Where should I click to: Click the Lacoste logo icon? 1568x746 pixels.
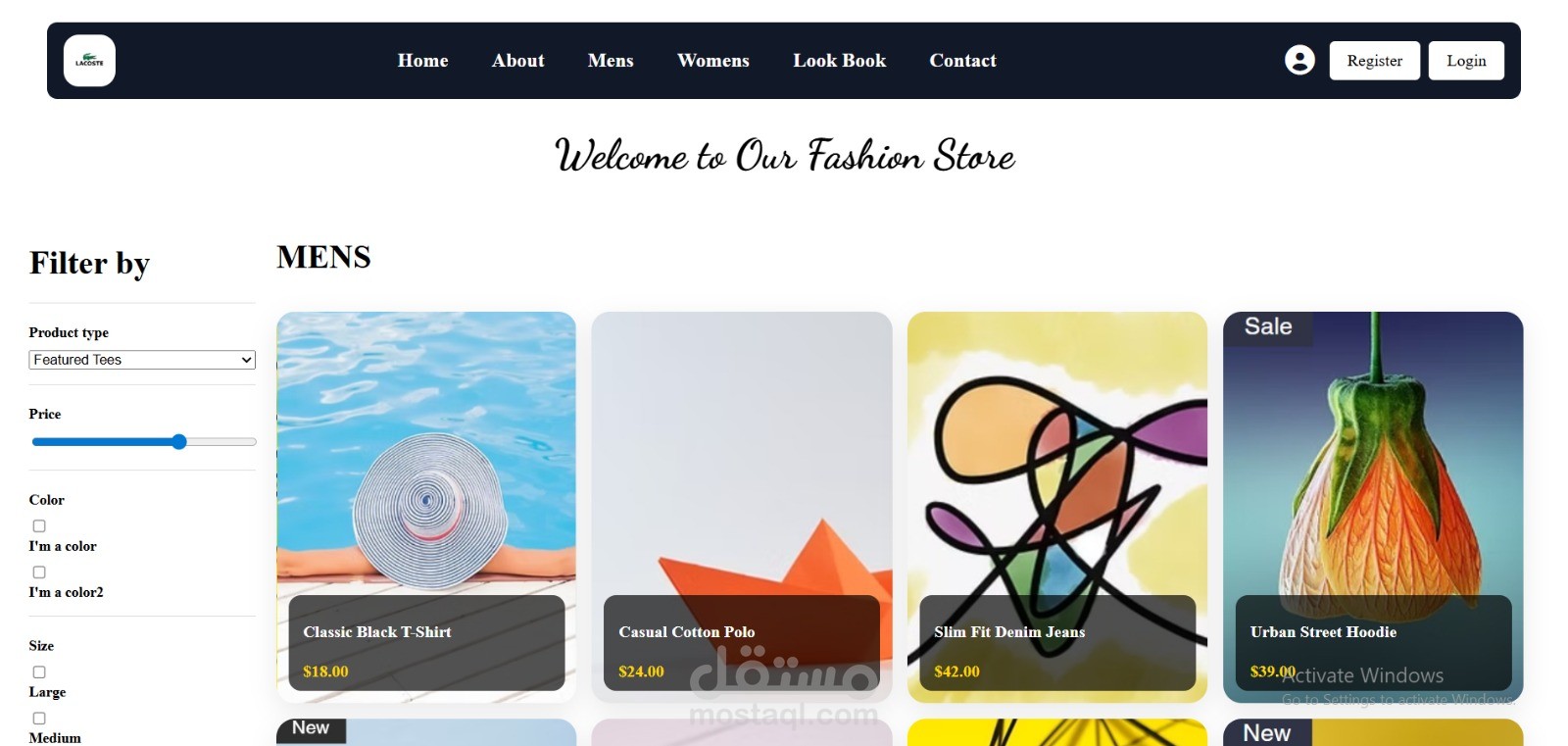[x=89, y=61]
